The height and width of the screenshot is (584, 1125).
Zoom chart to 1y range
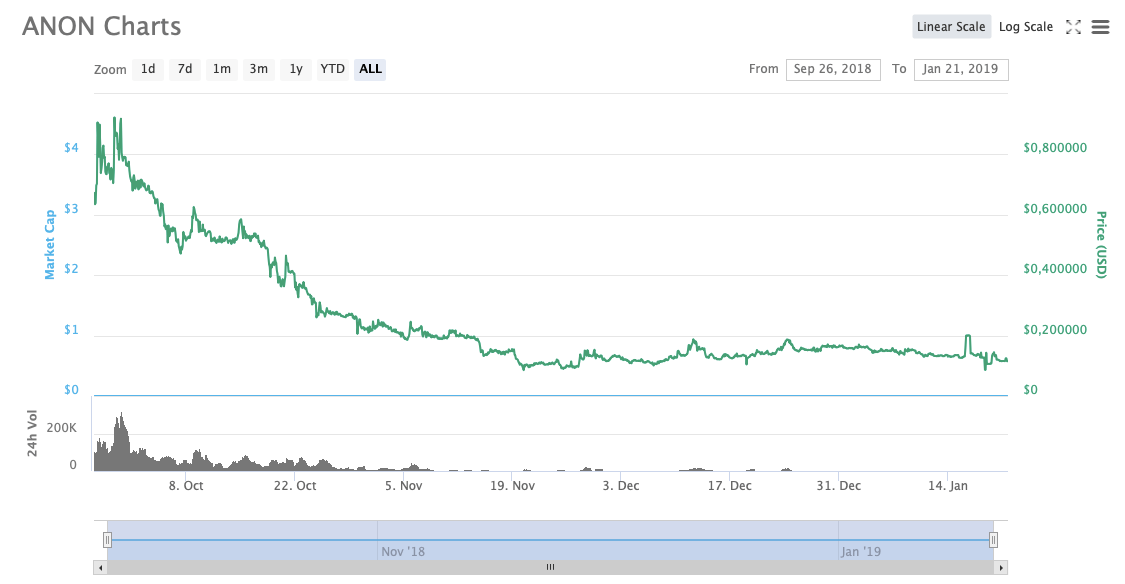click(x=296, y=69)
